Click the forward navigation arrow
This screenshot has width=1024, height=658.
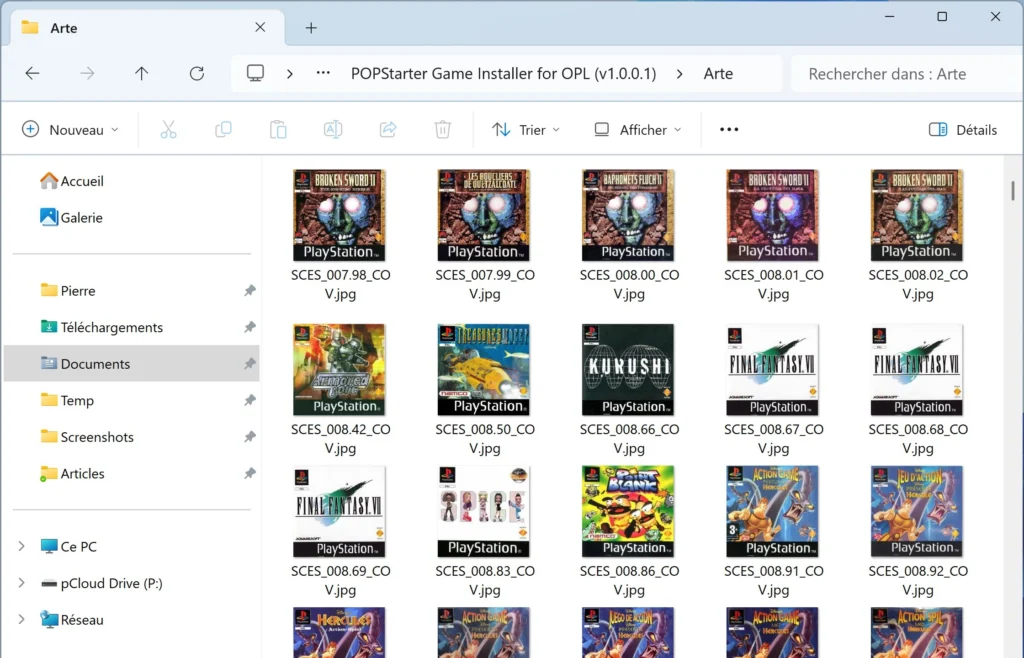(87, 73)
